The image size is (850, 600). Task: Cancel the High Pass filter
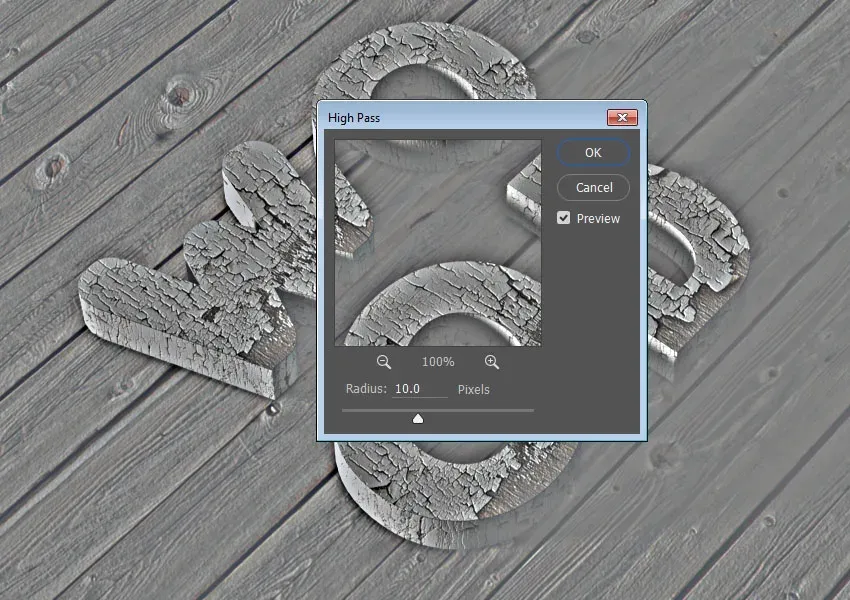pyautogui.click(x=593, y=188)
